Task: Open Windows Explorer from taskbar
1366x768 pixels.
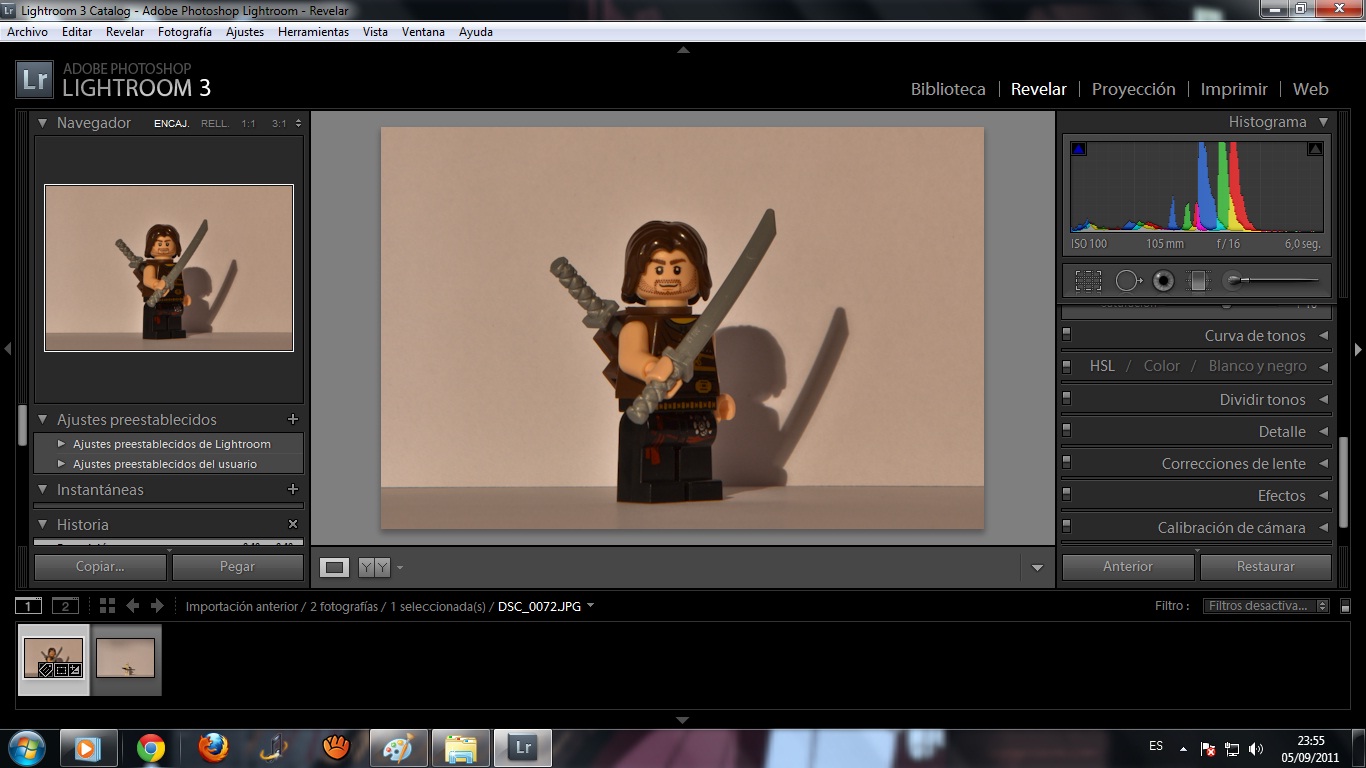Action: pos(461,748)
